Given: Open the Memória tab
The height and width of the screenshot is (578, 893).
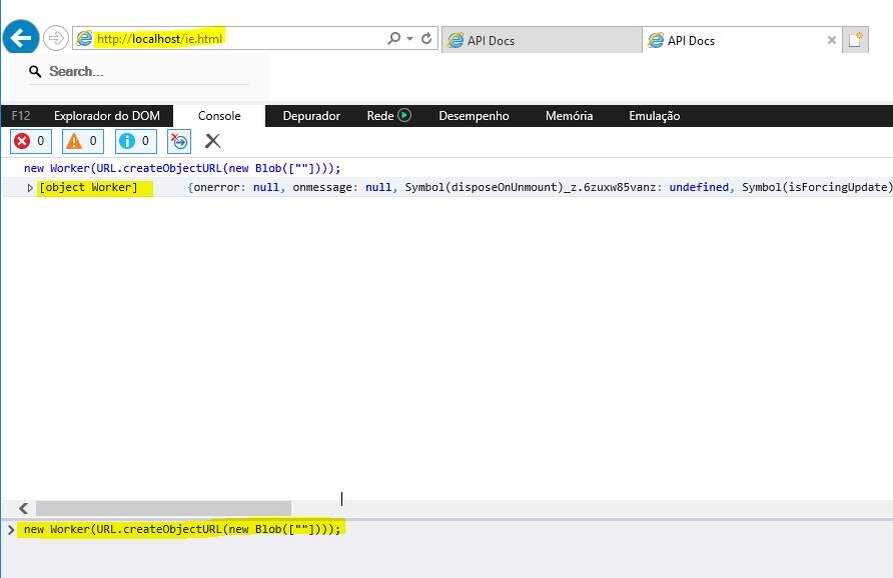Looking at the screenshot, I should [x=569, y=116].
